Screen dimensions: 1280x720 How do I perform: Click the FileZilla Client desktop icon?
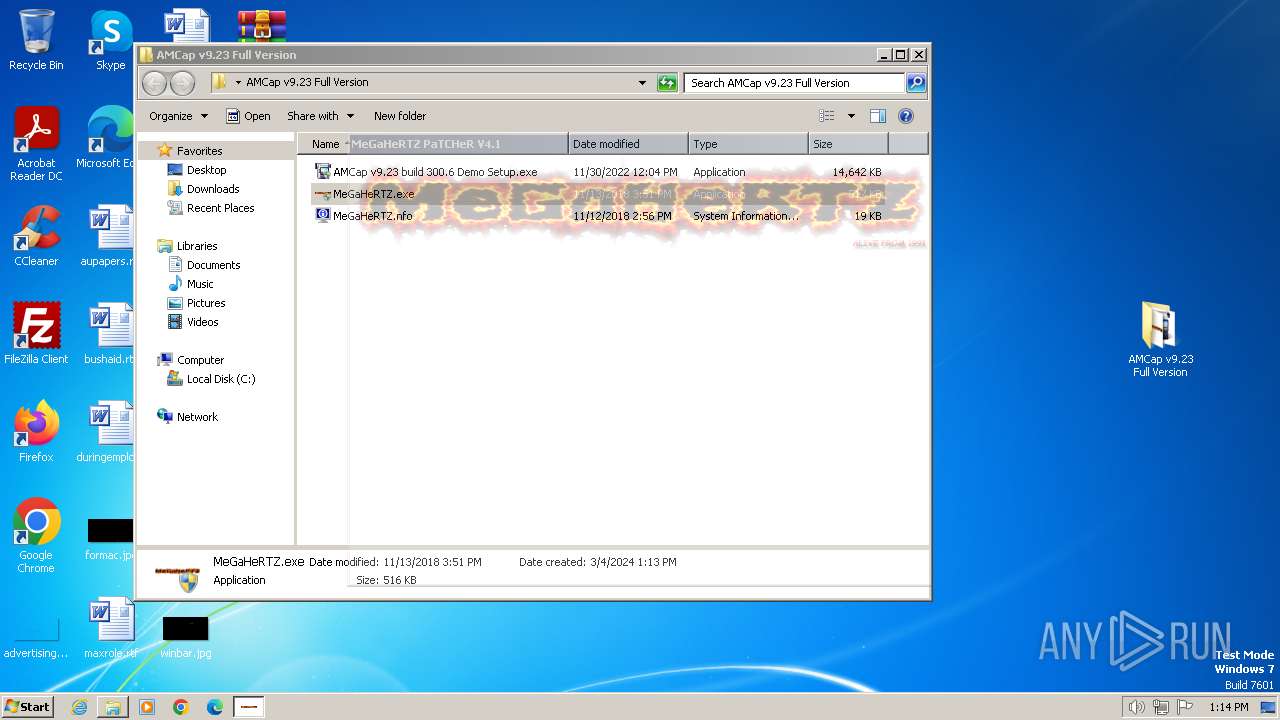[x=36, y=334]
